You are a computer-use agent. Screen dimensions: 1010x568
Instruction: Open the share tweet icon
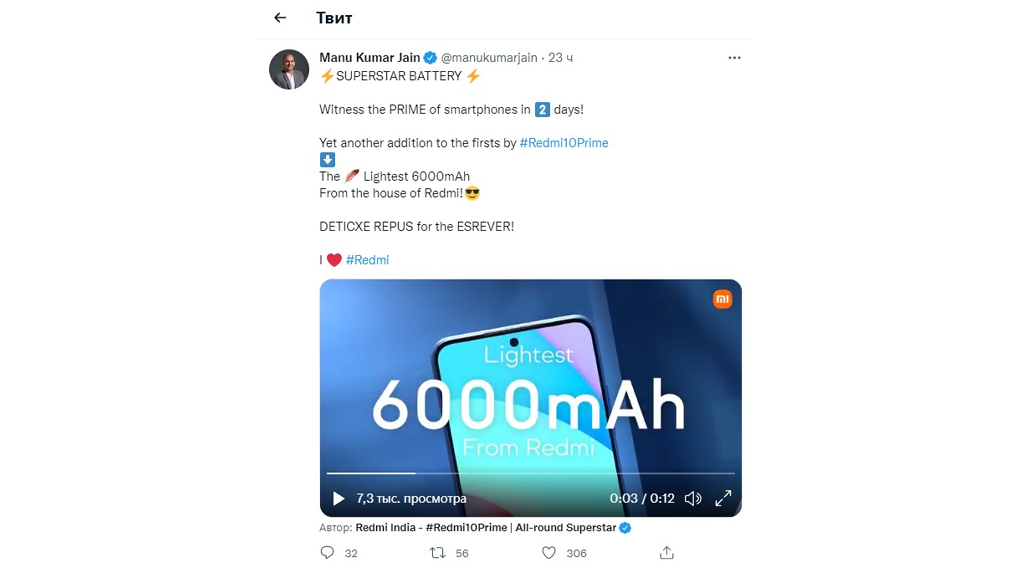click(667, 553)
